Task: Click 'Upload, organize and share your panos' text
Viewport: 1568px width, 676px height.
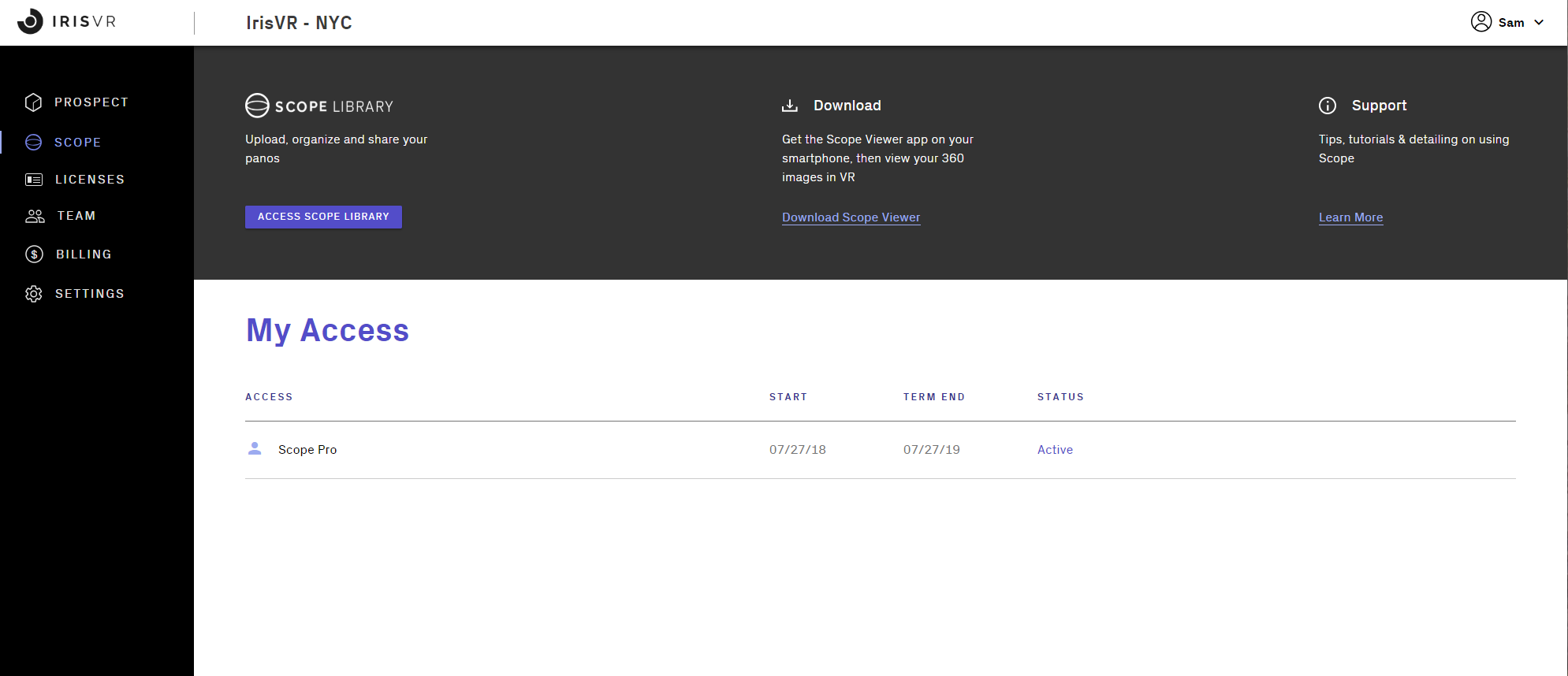Action: (x=337, y=149)
